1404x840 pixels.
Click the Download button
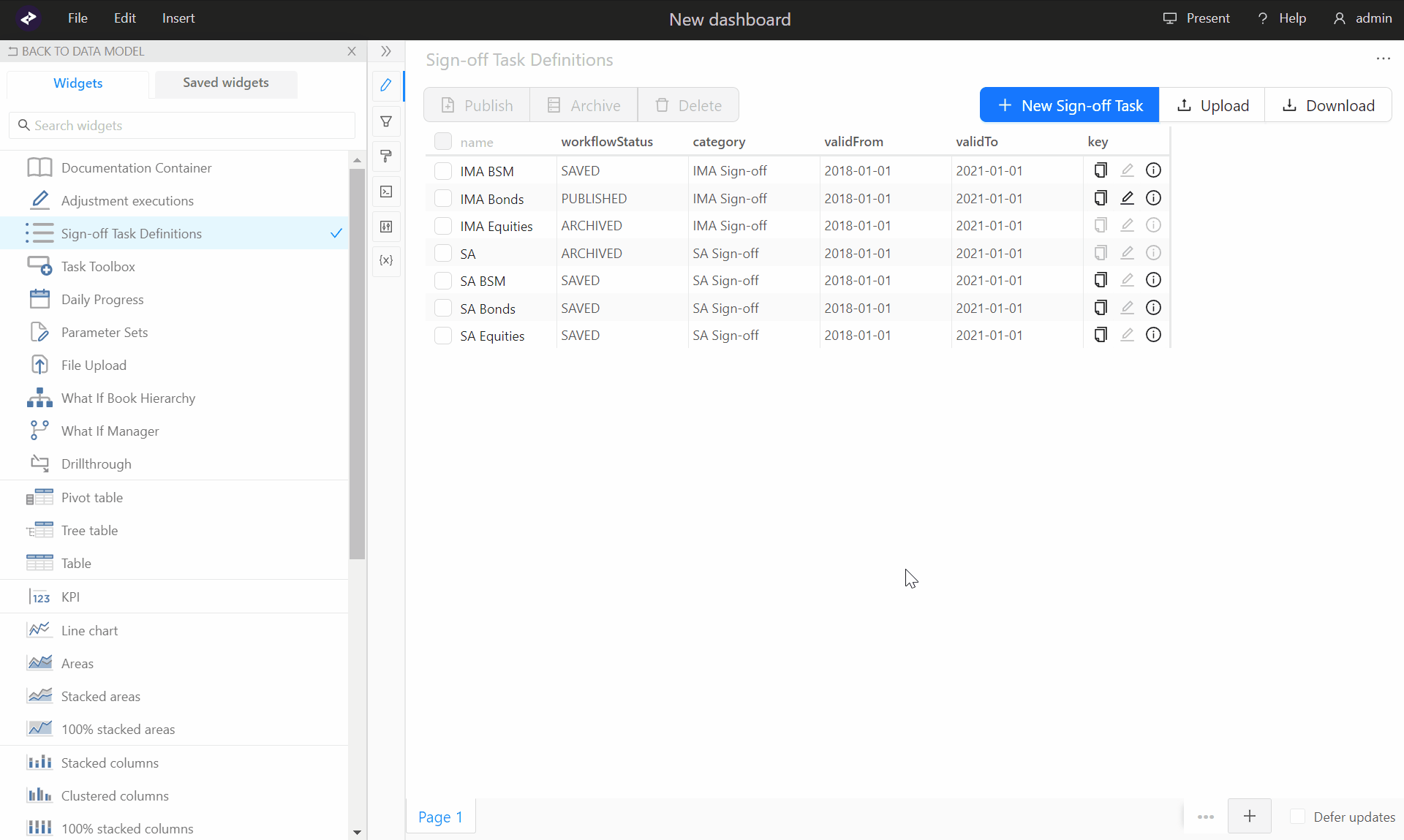click(x=1329, y=105)
